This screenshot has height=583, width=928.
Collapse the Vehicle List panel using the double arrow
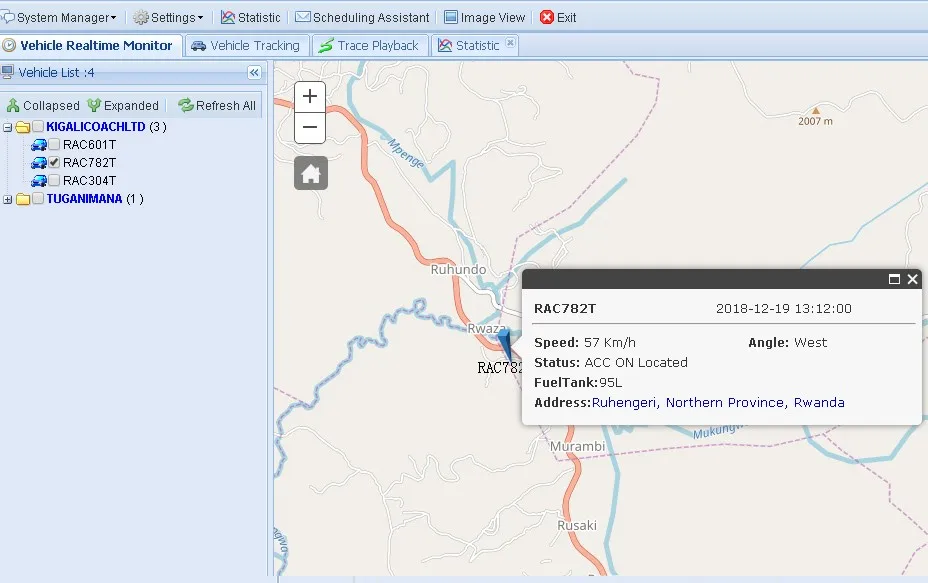pyautogui.click(x=254, y=72)
